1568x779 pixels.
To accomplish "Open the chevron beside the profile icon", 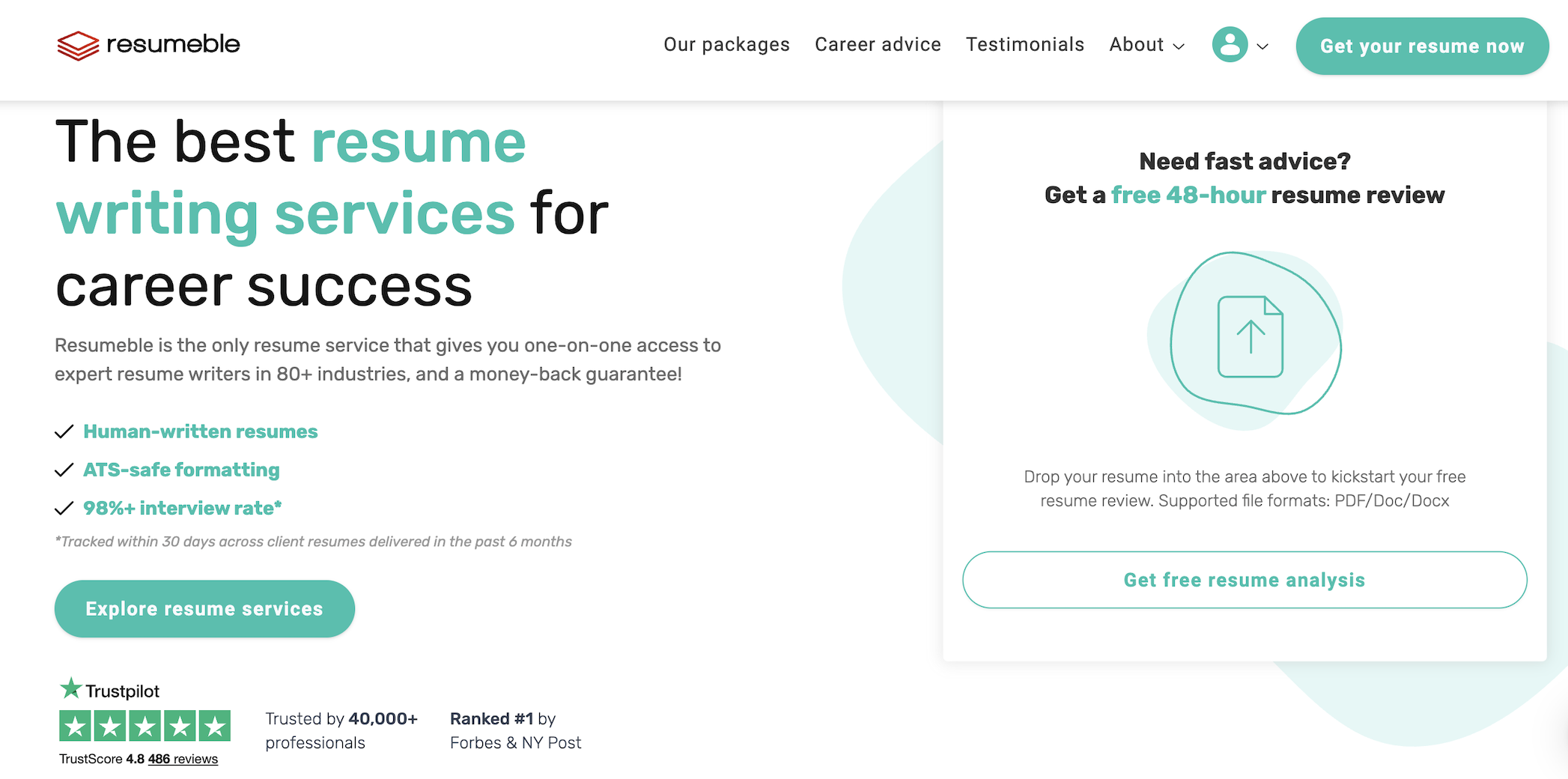I will pos(1263,46).
